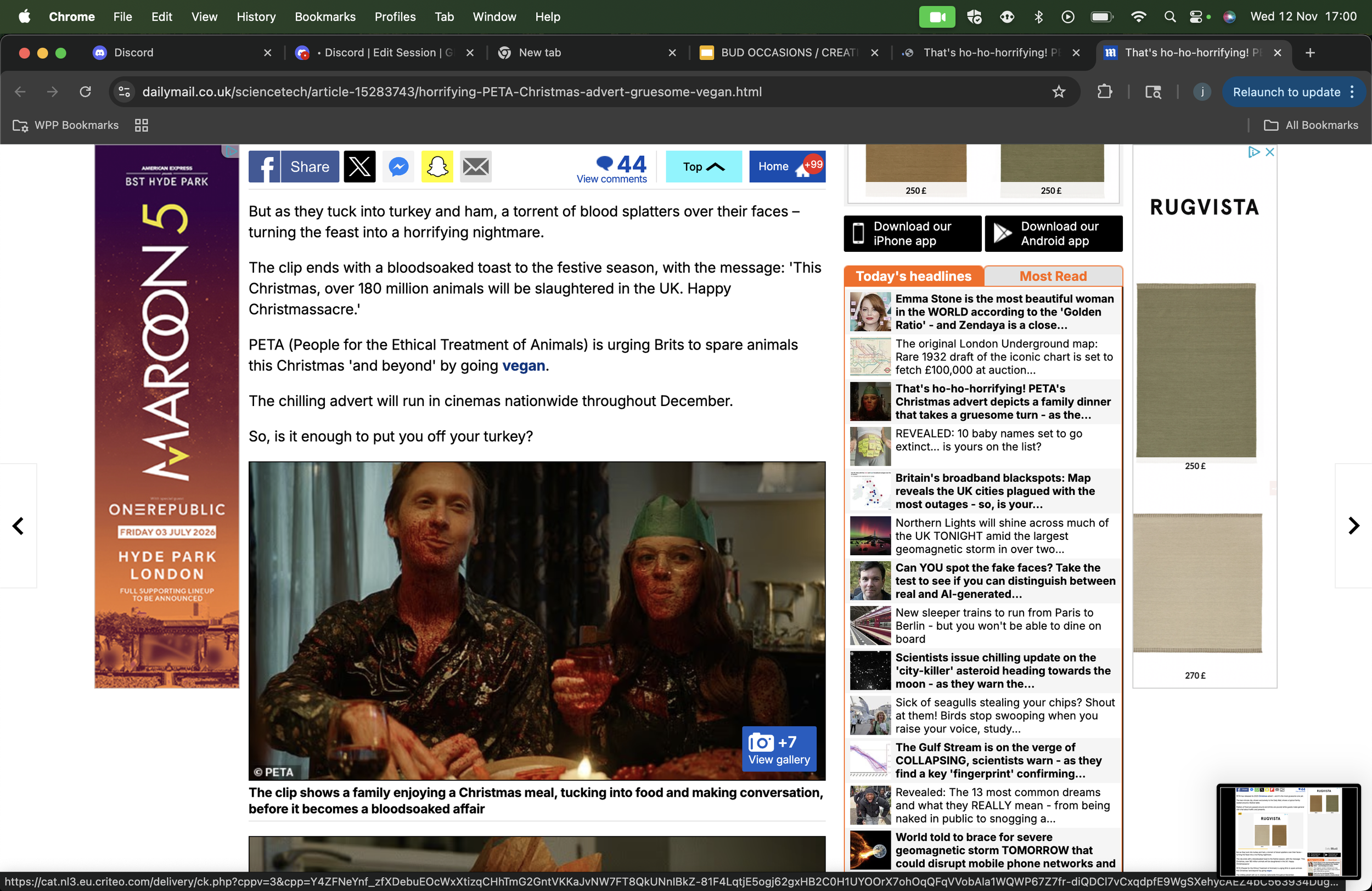Viewport: 1372px width, 891px height.
Task: Follow the vegan hyperlink in the article
Action: pos(523,365)
